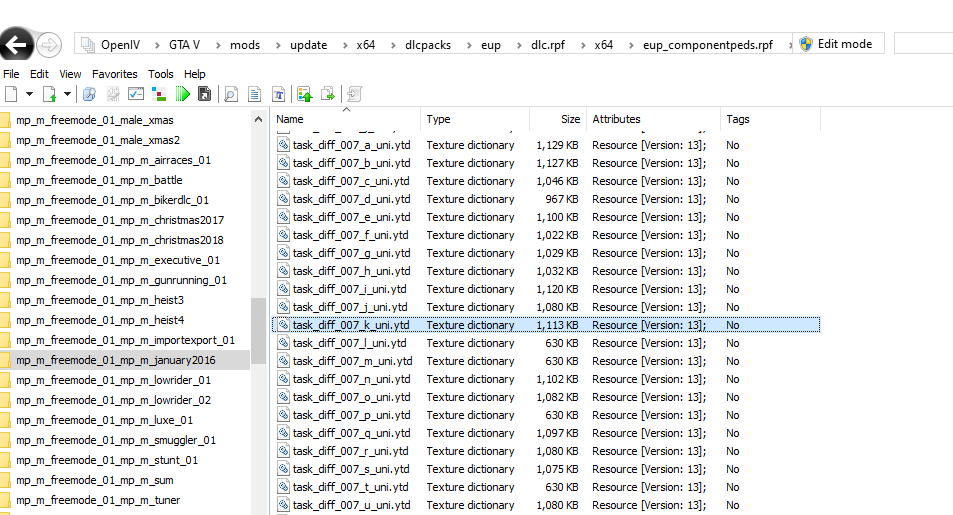Click the grayed-out checklist pencil toolbar icon
This screenshot has height=515, width=953.
pyautogui.click(x=113, y=94)
